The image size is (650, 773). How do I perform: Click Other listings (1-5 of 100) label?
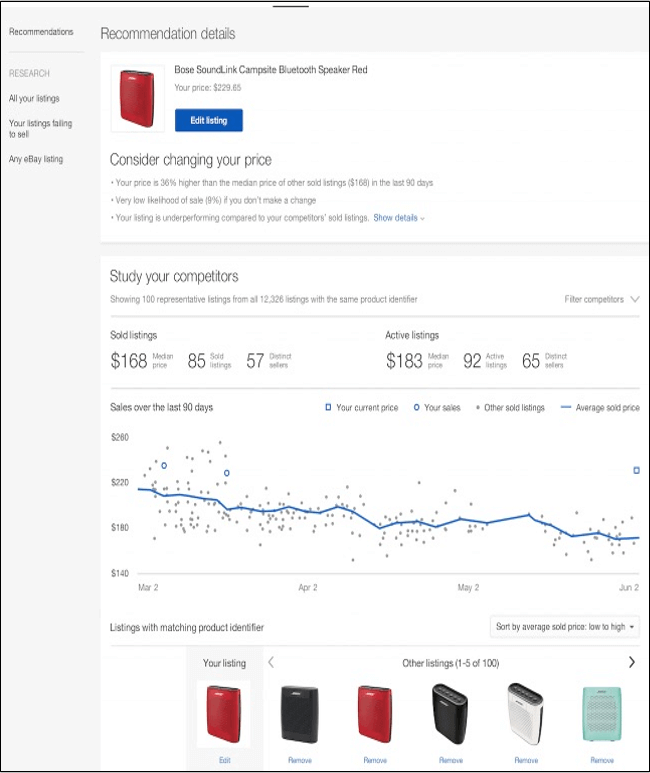451,663
